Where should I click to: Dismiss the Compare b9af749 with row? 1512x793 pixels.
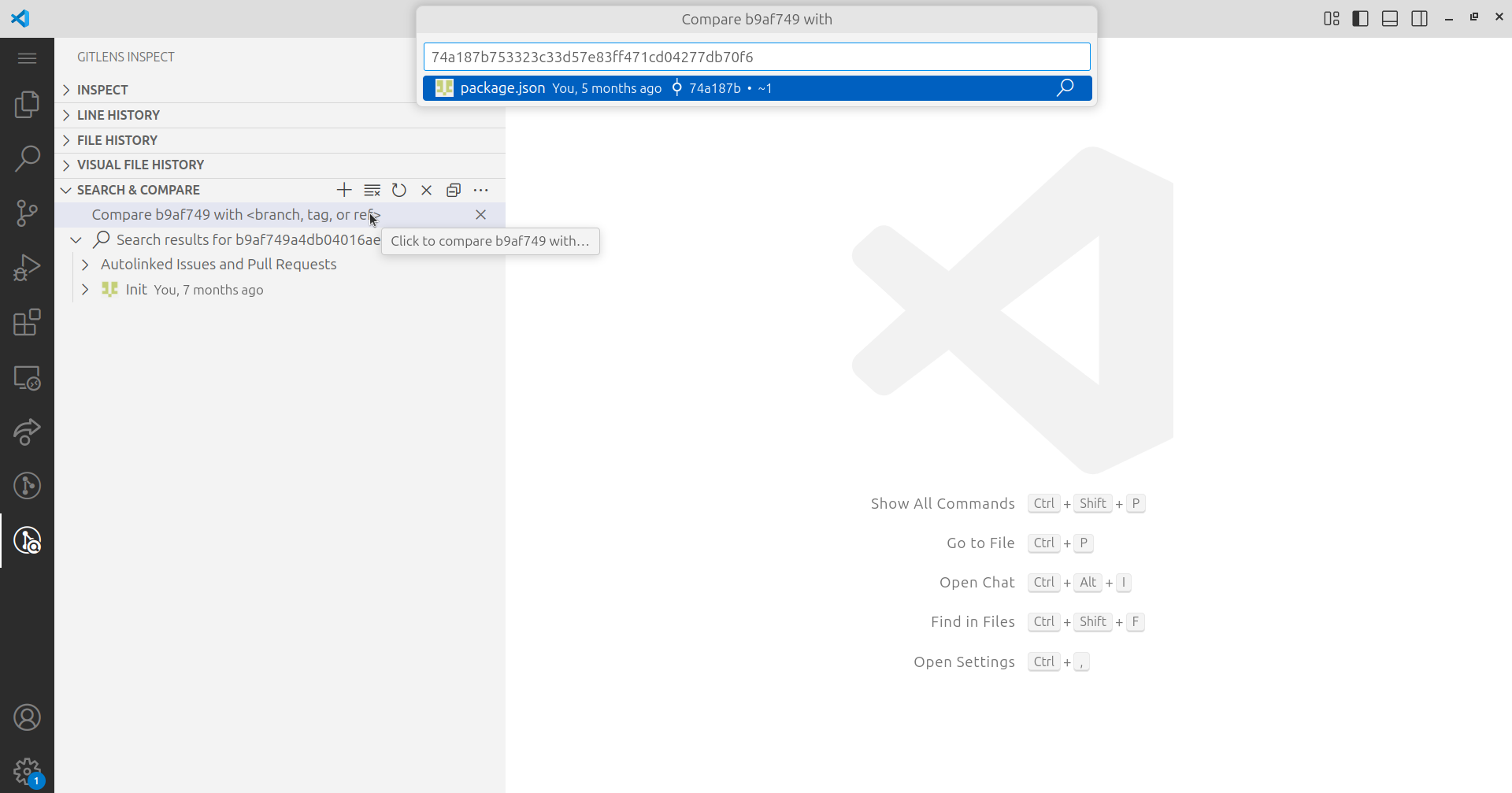(x=480, y=215)
